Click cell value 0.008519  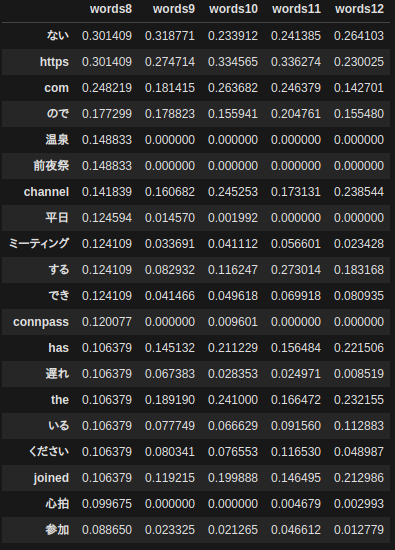(x=359, y=374)
